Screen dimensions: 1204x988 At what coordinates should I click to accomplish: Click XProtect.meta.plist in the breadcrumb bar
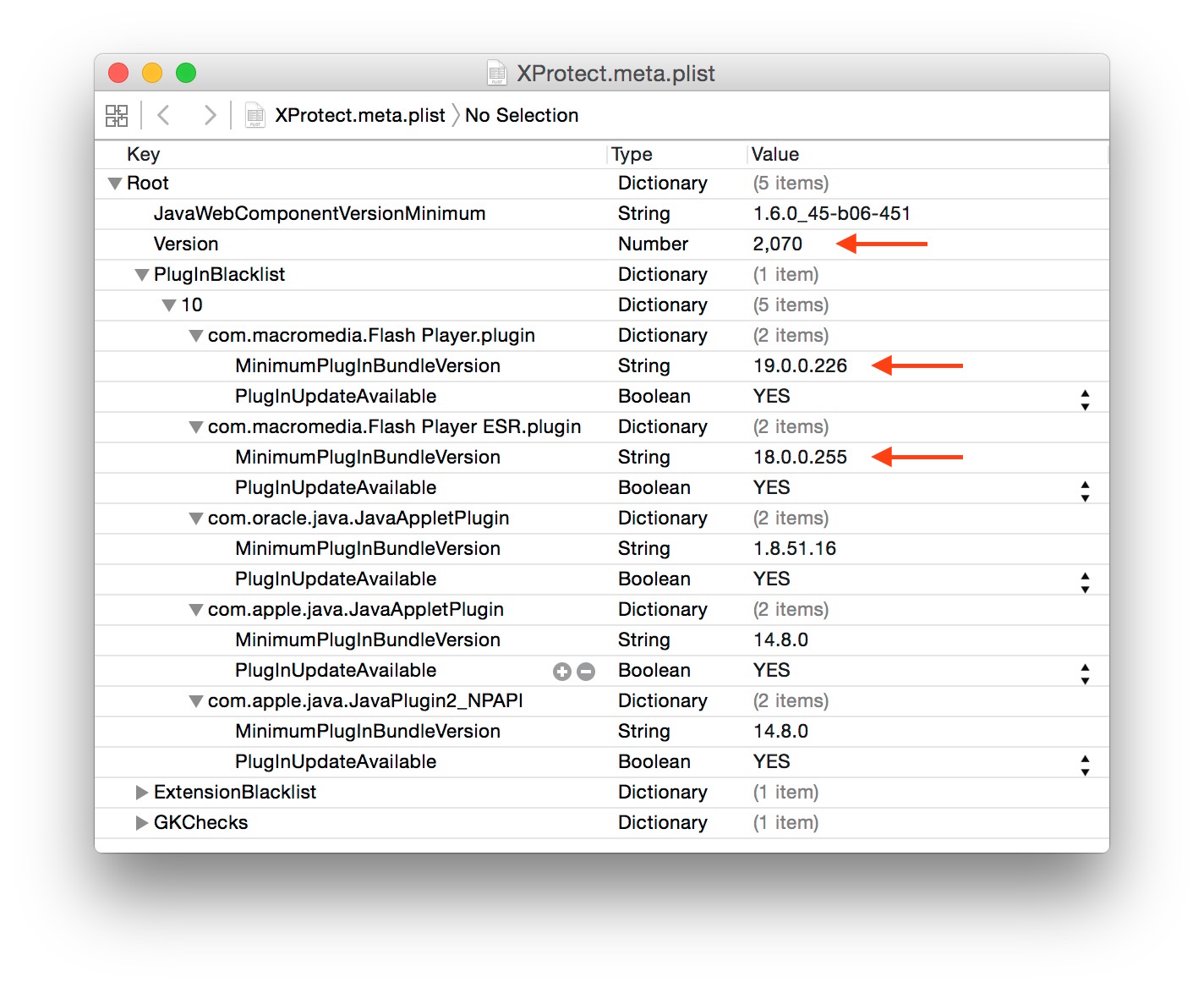pyautogui.click(x=359, y=115)
